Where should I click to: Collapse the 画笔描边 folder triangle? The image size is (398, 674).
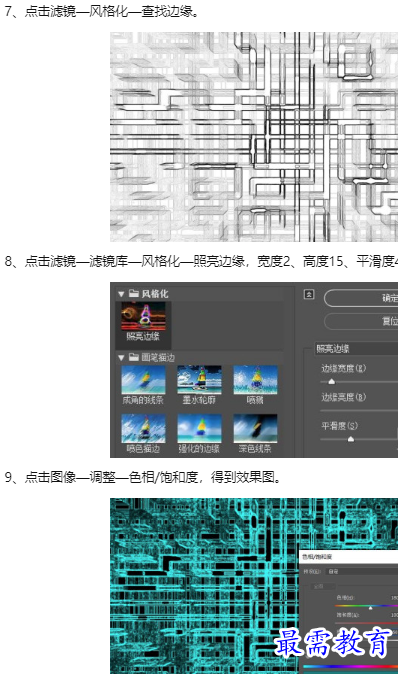[121, 358]
